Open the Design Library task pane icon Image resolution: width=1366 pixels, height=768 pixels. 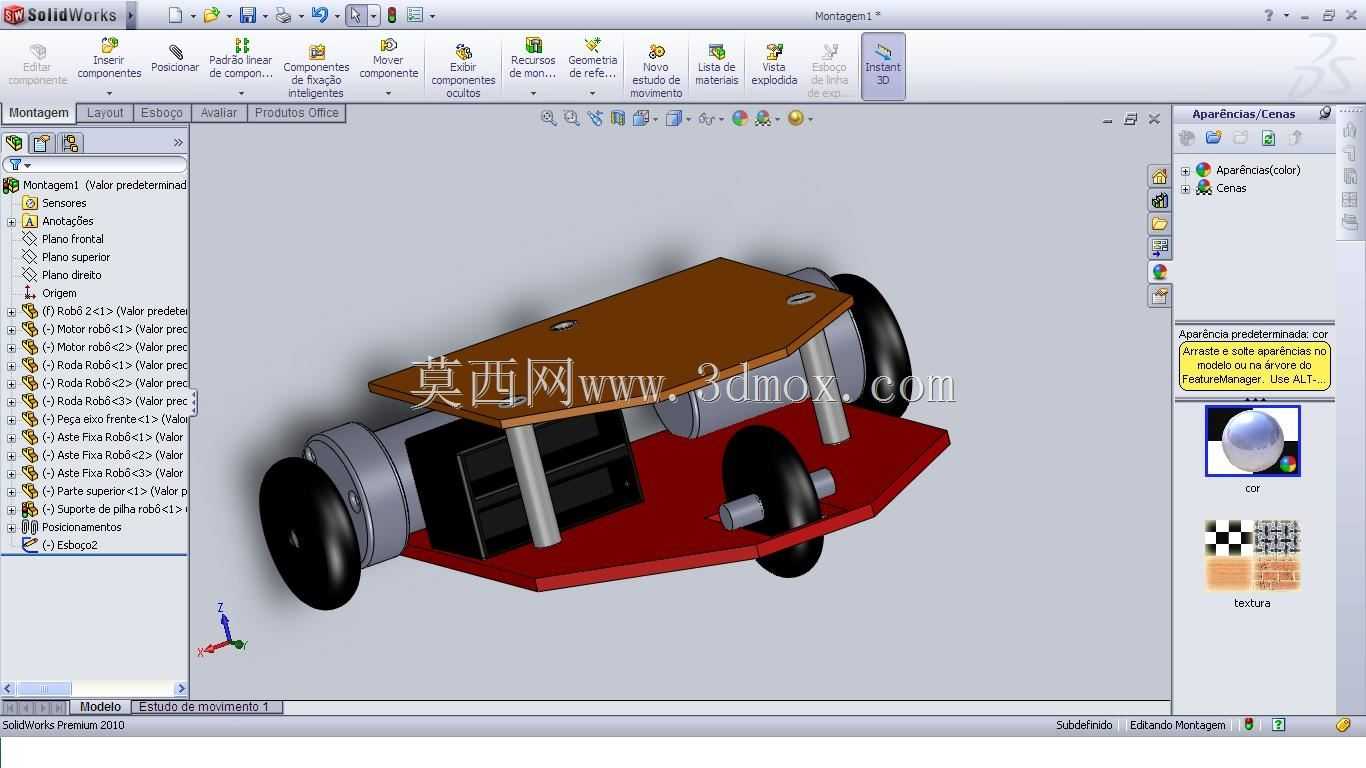click(1159, 200)
